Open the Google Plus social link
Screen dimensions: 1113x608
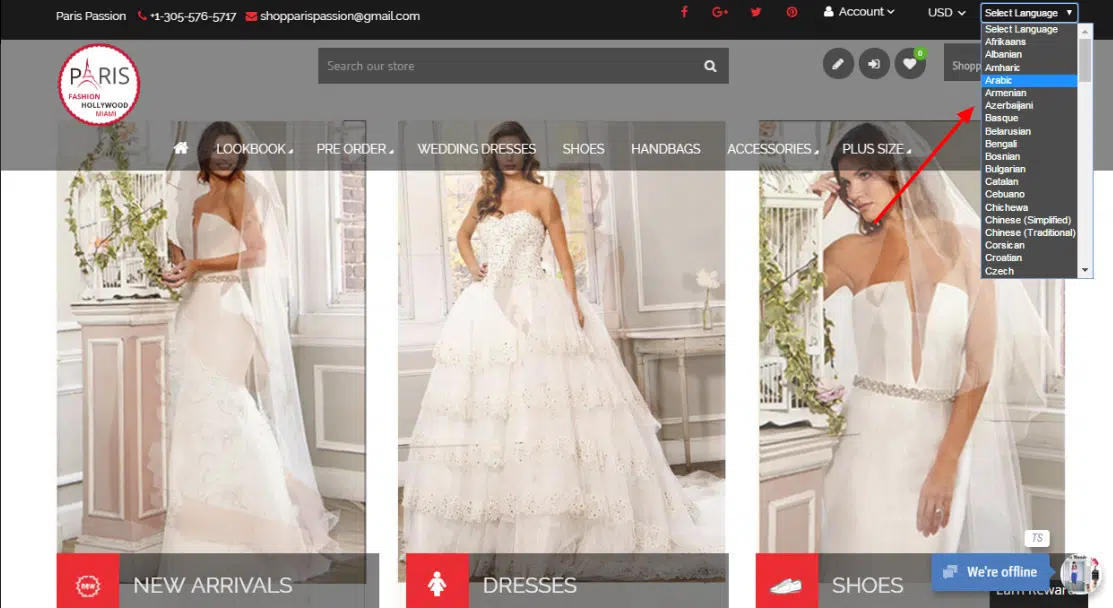(719, 12)
